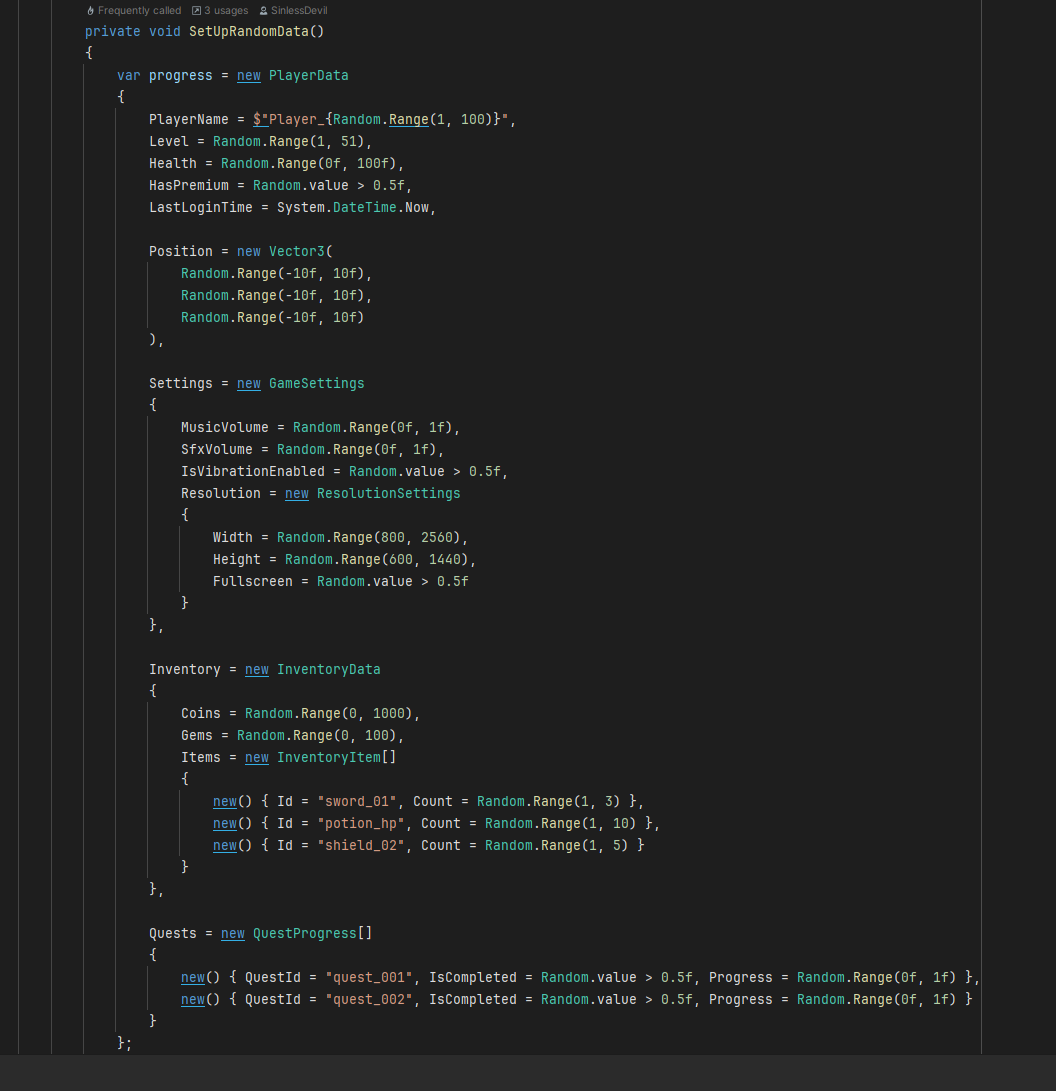Screen dimensions: 1056x1091
Task: Click new() on the quest_001 line
Action: [x=201, y=978]
